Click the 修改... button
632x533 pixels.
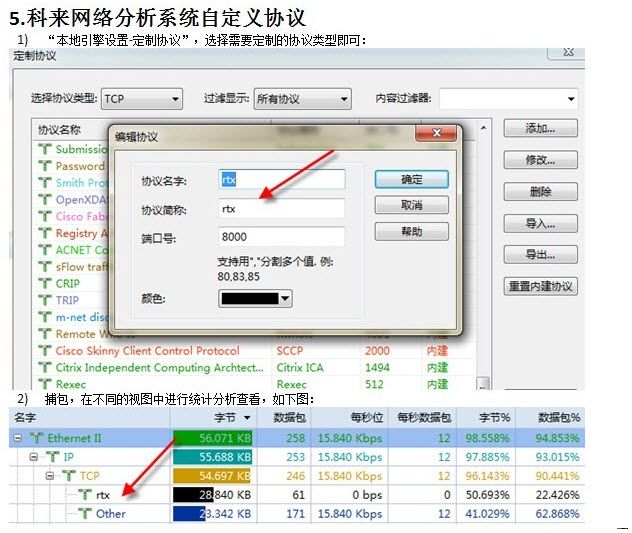point(541,160)
